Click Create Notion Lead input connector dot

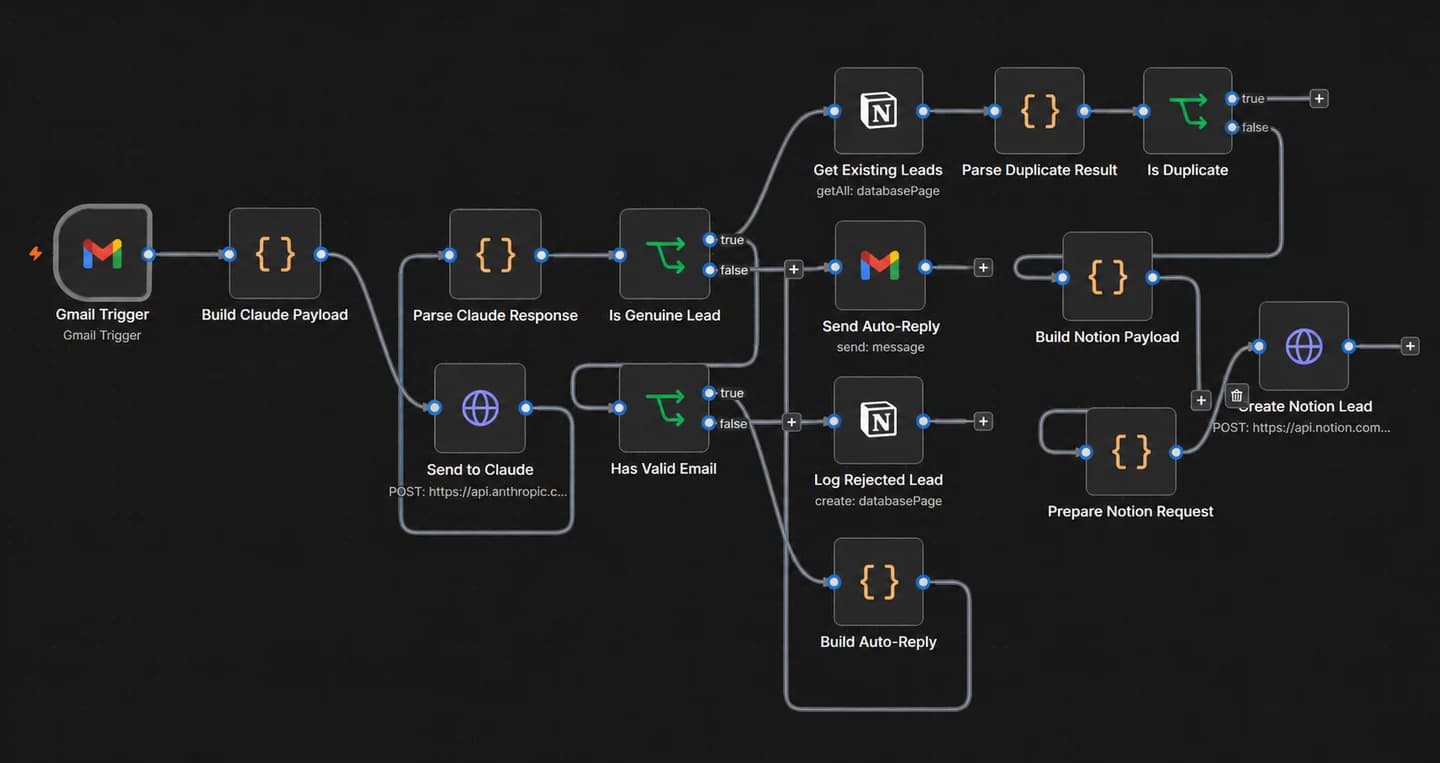pyautogui.click(x=1259, y=346)
